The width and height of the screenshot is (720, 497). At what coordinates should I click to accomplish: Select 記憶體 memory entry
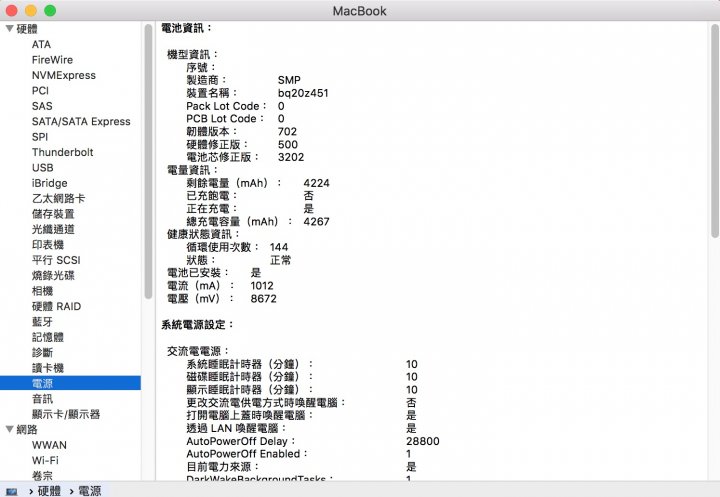coord(48,337)
